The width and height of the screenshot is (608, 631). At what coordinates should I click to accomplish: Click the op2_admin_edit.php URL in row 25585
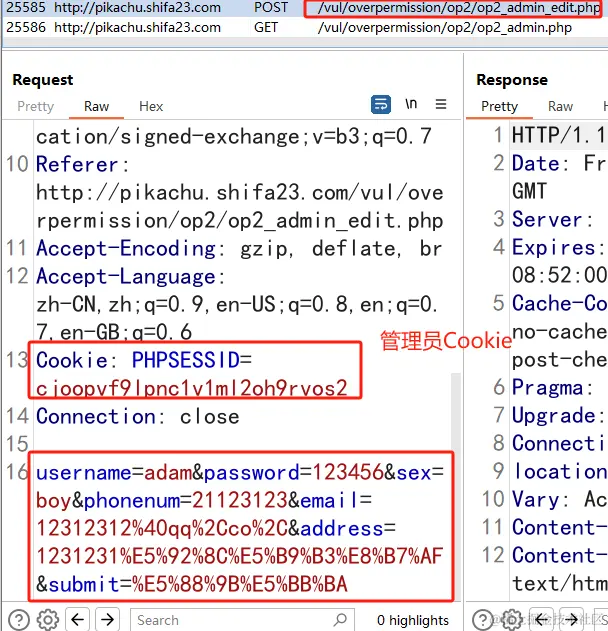click(458, 8)
